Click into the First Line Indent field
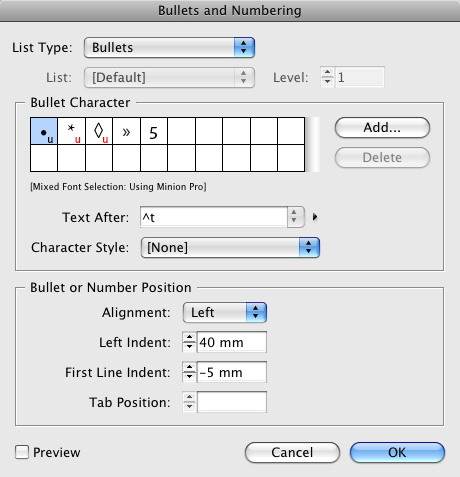Image resolution: width=460 pixels, height=477 pixels. coord(232,372)
